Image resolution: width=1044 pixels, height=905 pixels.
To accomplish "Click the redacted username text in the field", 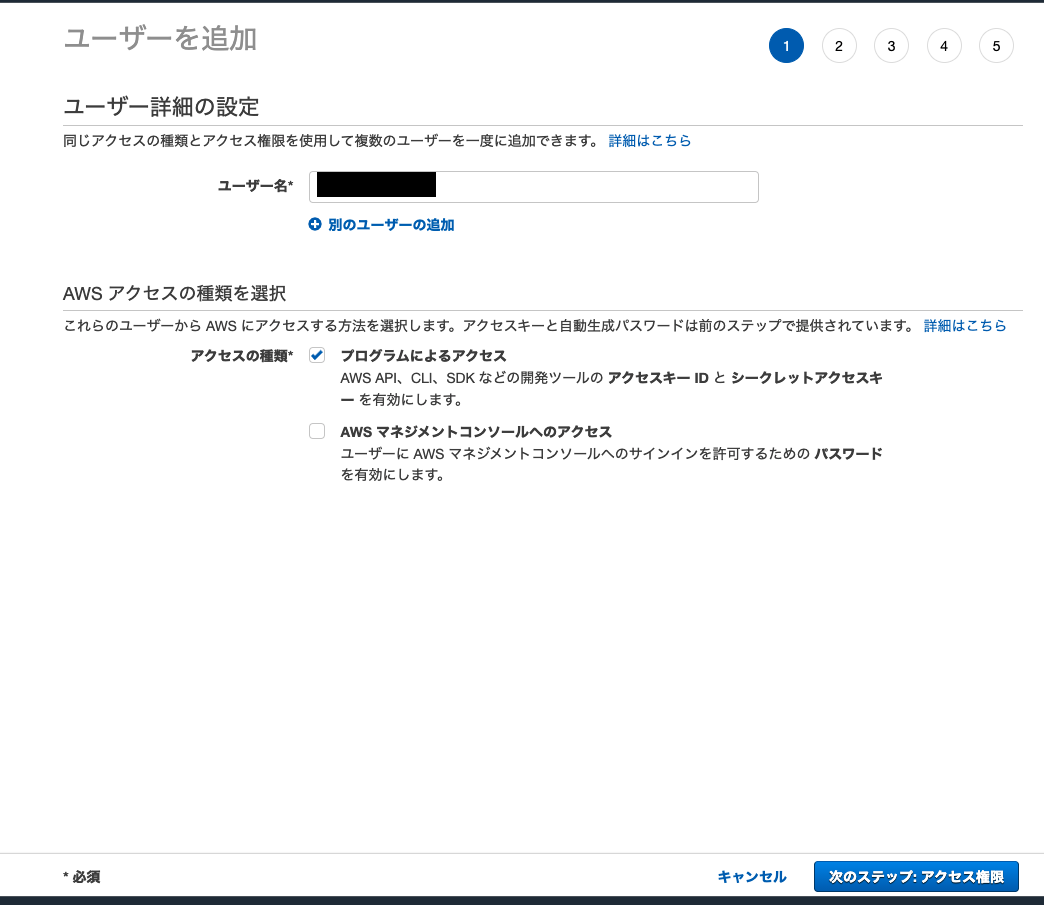I will coord(375,185).
